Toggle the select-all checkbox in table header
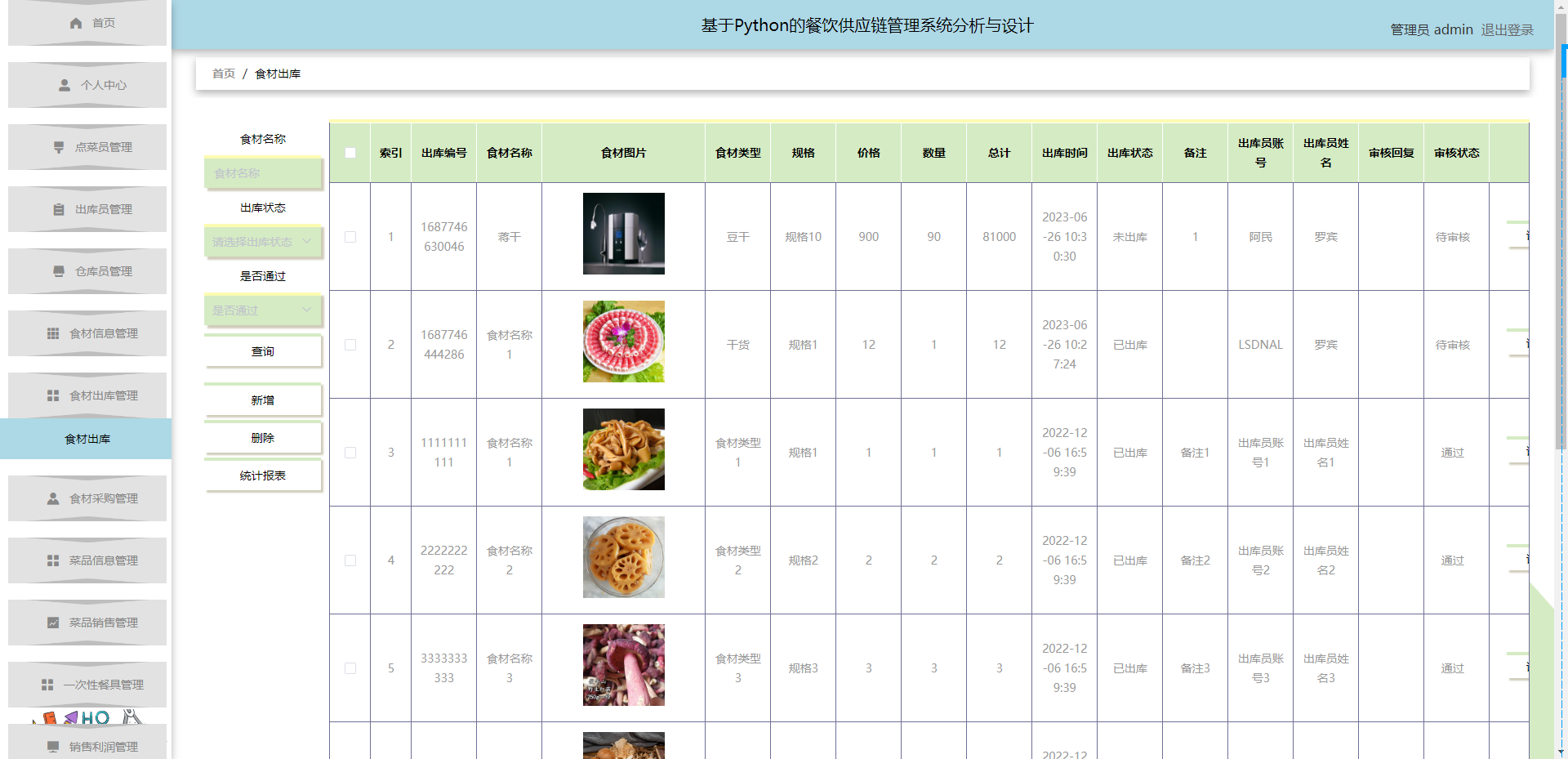Screen dimensions: 1568x759 point(350,153)
